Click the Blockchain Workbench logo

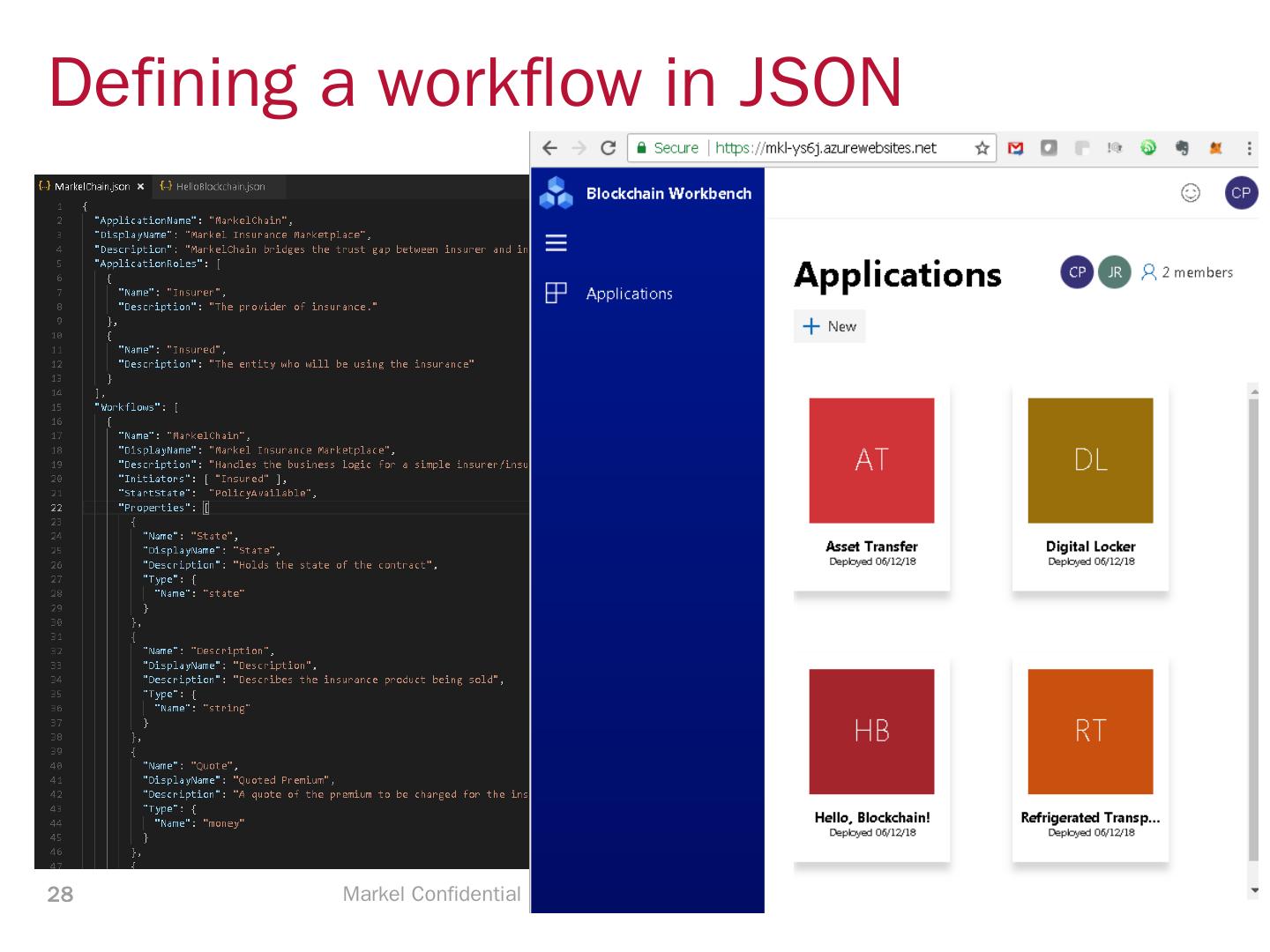pos(557,193)
